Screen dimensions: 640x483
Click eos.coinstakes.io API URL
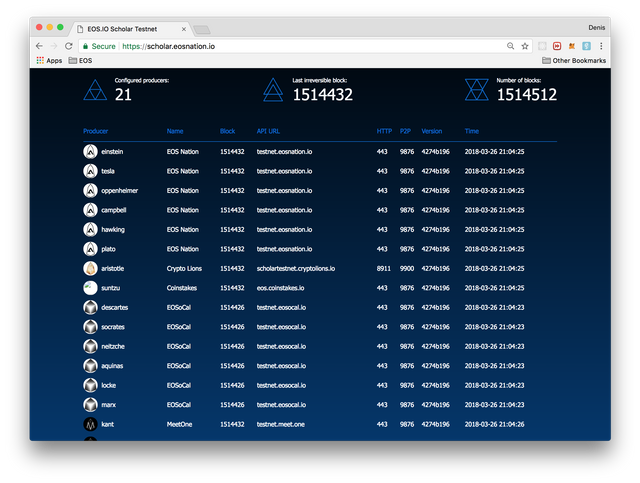point(280,288)
